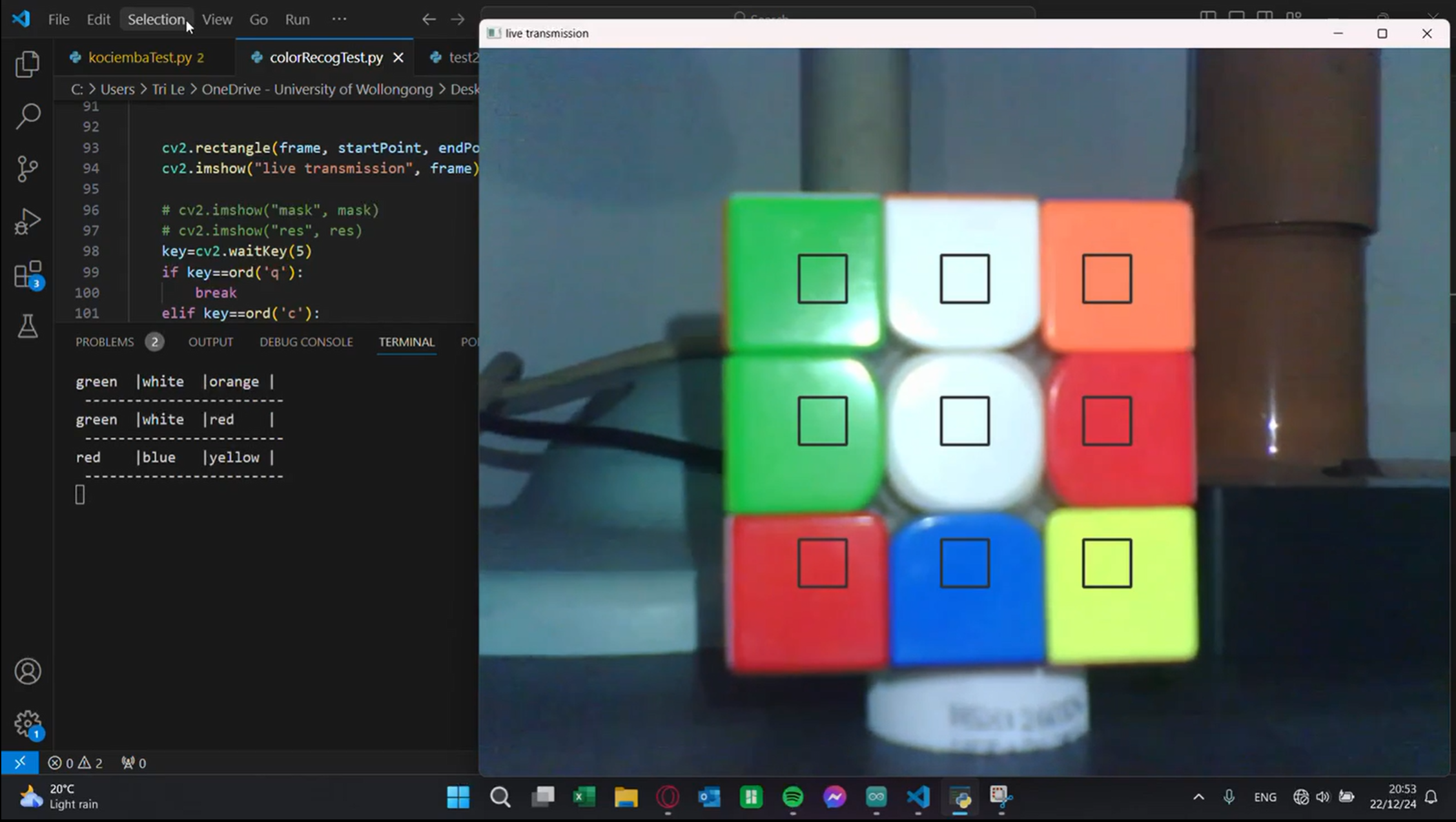Open the Explorer view in the activity bar
1456x822 pixels.
tap(27, 64)
